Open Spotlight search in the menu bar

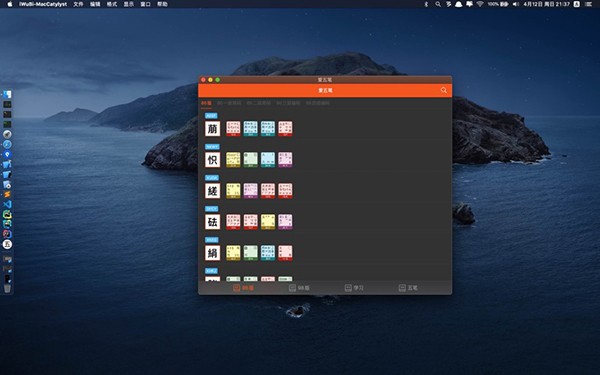438,4
